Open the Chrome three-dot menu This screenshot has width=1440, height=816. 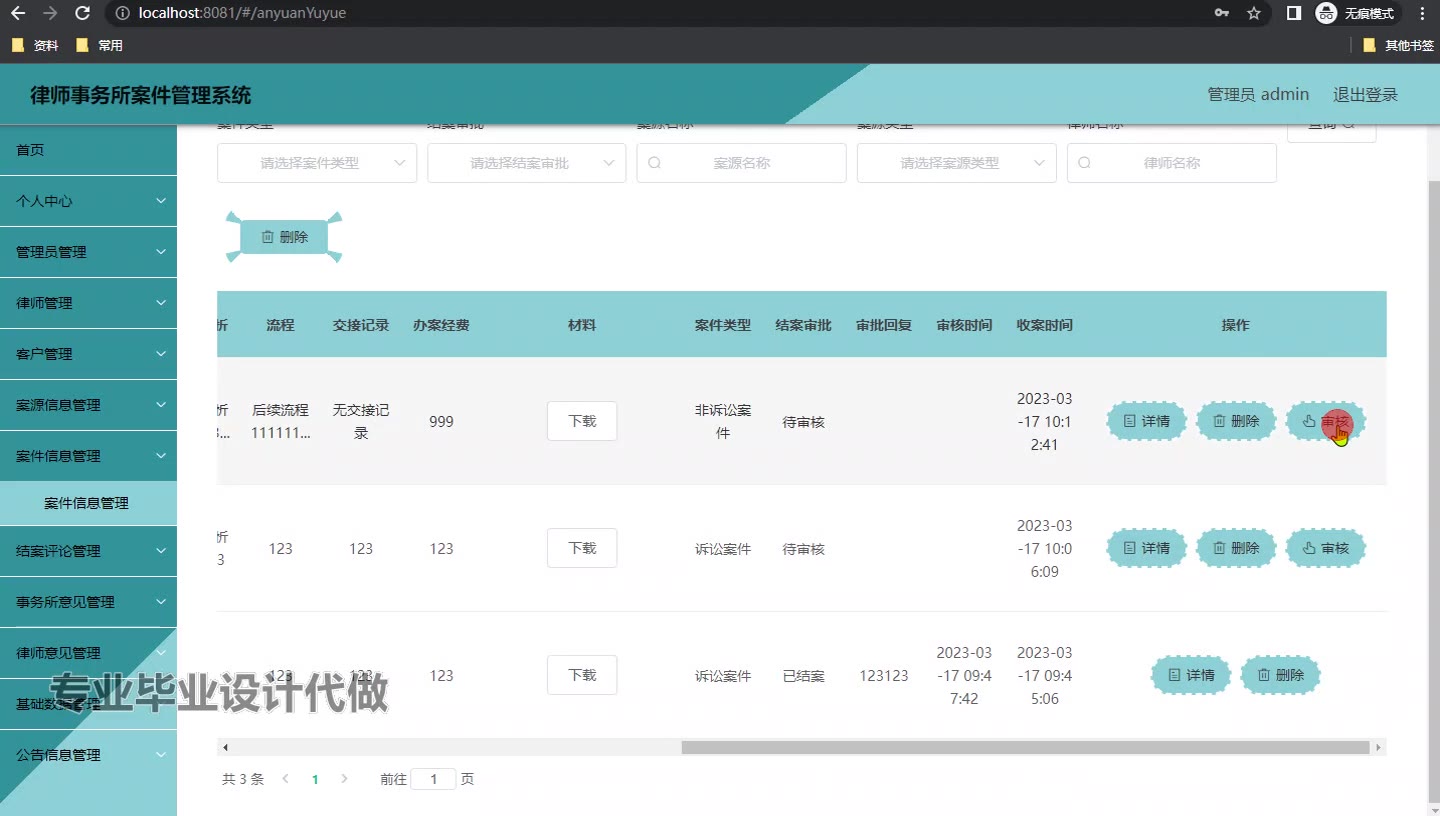coord(1423,14)
